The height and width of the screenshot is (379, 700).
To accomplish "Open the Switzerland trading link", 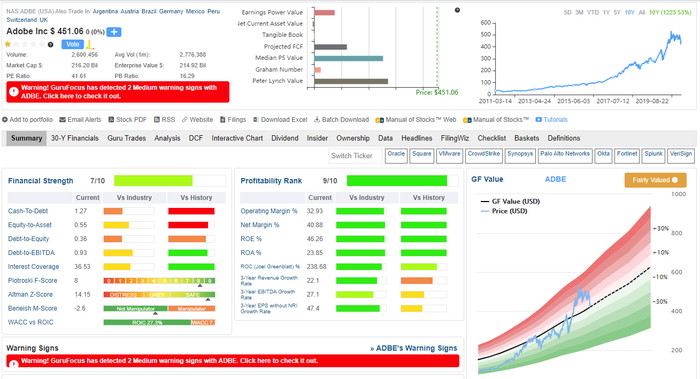I will click(21, 20).
